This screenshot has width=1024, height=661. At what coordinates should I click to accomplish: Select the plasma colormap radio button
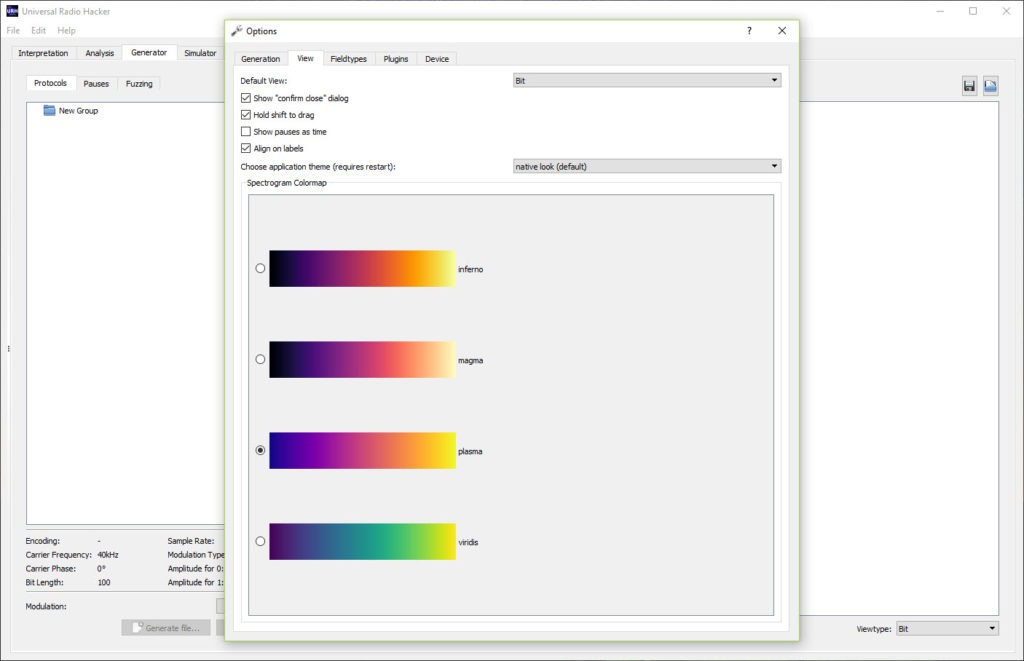pos(260,451)
